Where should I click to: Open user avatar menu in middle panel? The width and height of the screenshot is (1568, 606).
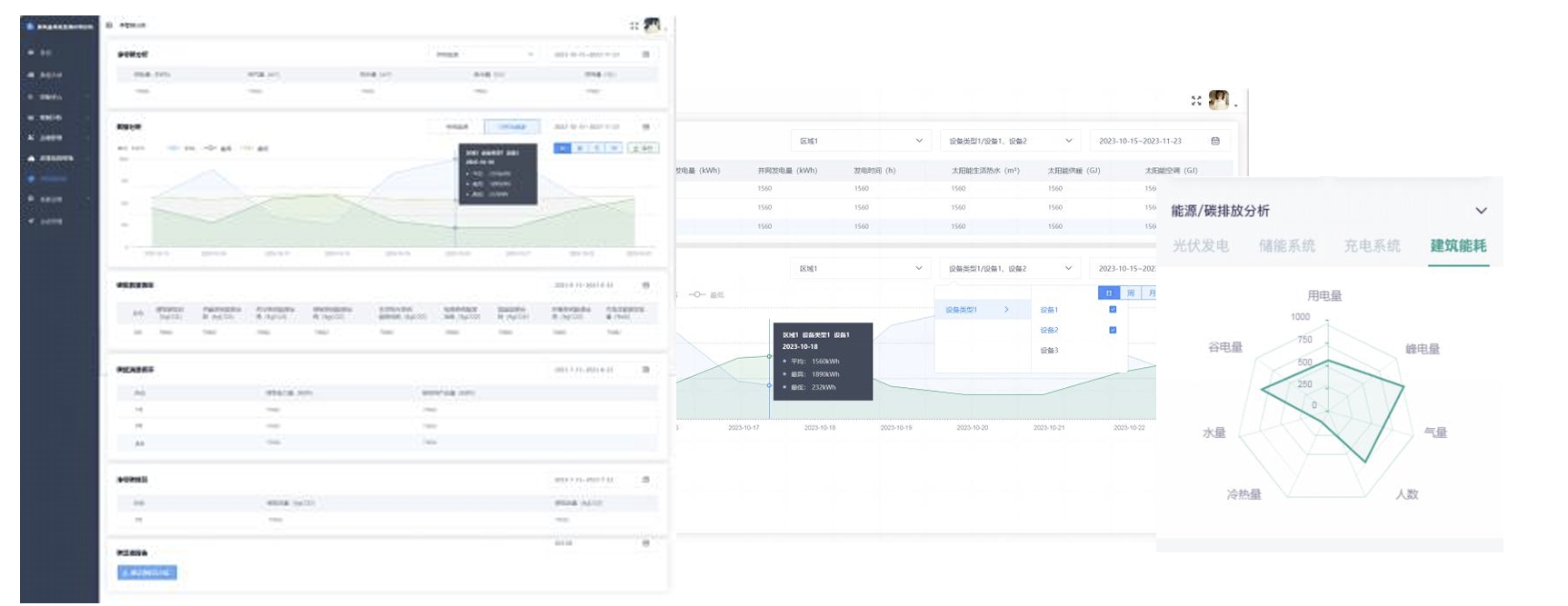tap(1219, 100)
